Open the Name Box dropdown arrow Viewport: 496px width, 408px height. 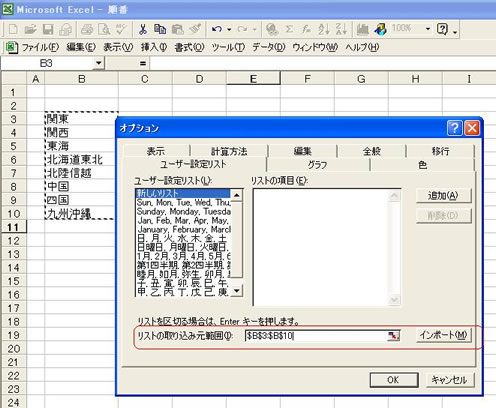point(98,63)
